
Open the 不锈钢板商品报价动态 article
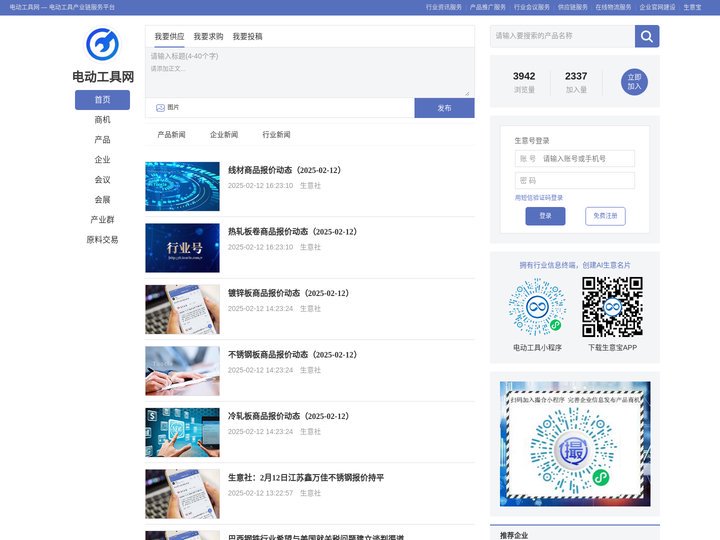[292, 355]
